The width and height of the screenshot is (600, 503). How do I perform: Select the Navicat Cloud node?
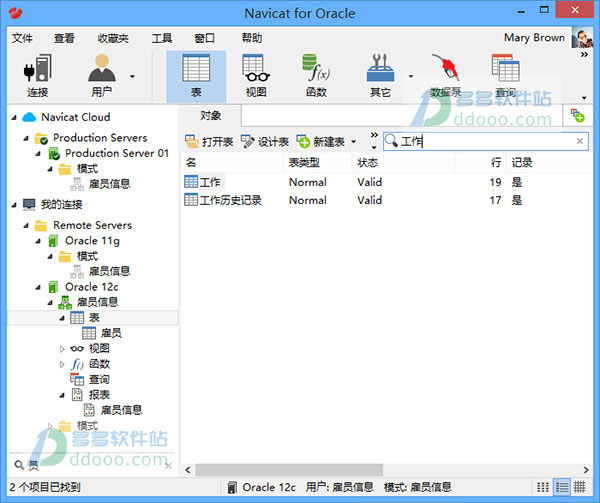coord(75,117)
